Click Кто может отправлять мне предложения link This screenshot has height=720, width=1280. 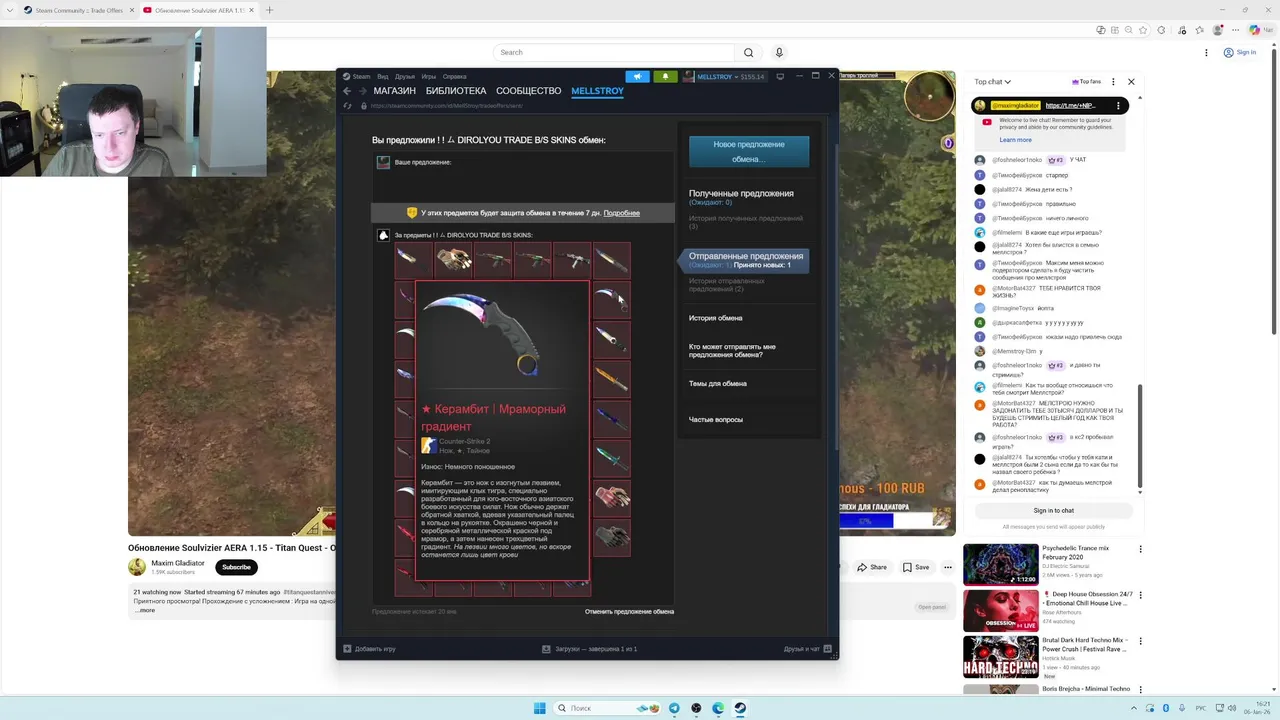(x=732, y=351)
